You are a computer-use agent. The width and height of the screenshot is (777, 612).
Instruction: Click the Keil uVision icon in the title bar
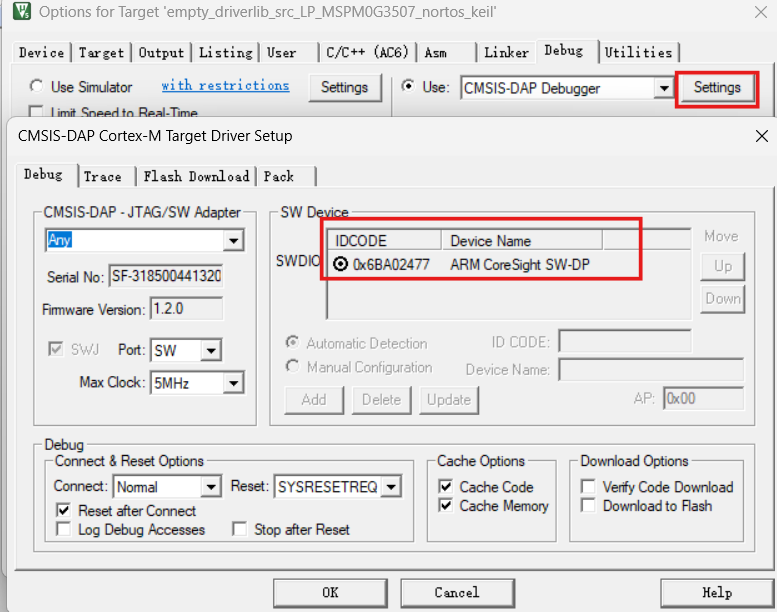pyautogui.click(x=22, y=10)
